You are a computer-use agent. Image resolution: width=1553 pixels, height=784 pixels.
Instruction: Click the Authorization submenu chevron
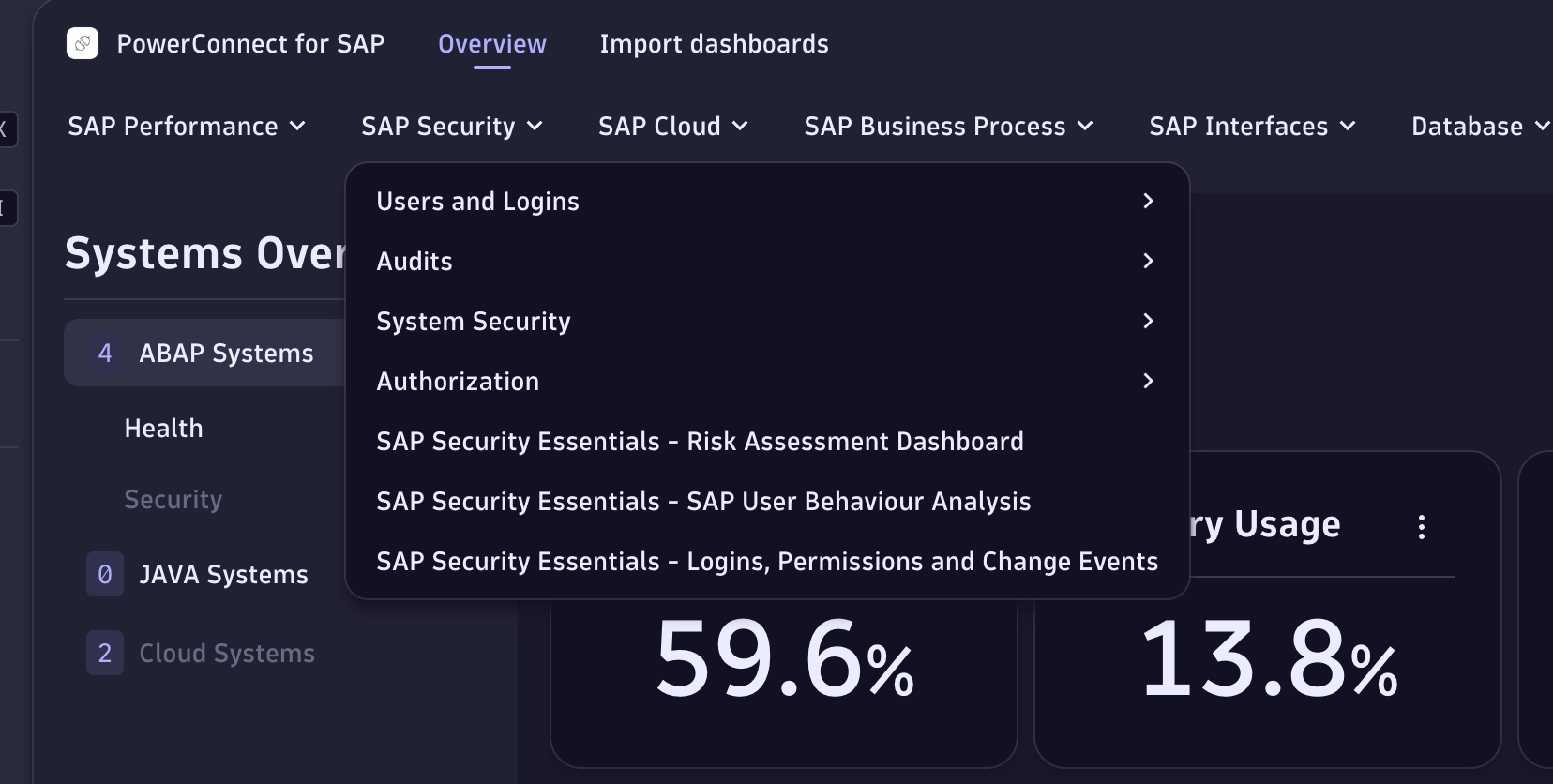pyautogui.click(x=1148, y=381)
